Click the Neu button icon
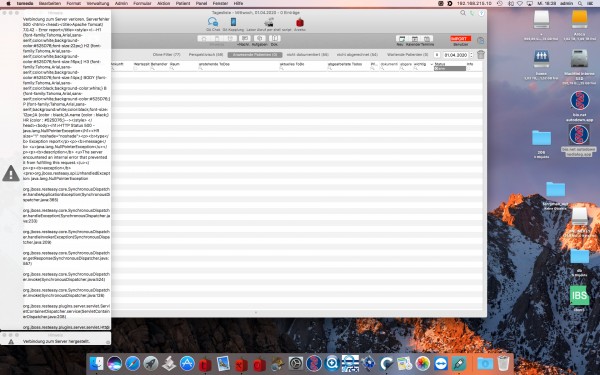600x375 pixels. coord(402,39)
